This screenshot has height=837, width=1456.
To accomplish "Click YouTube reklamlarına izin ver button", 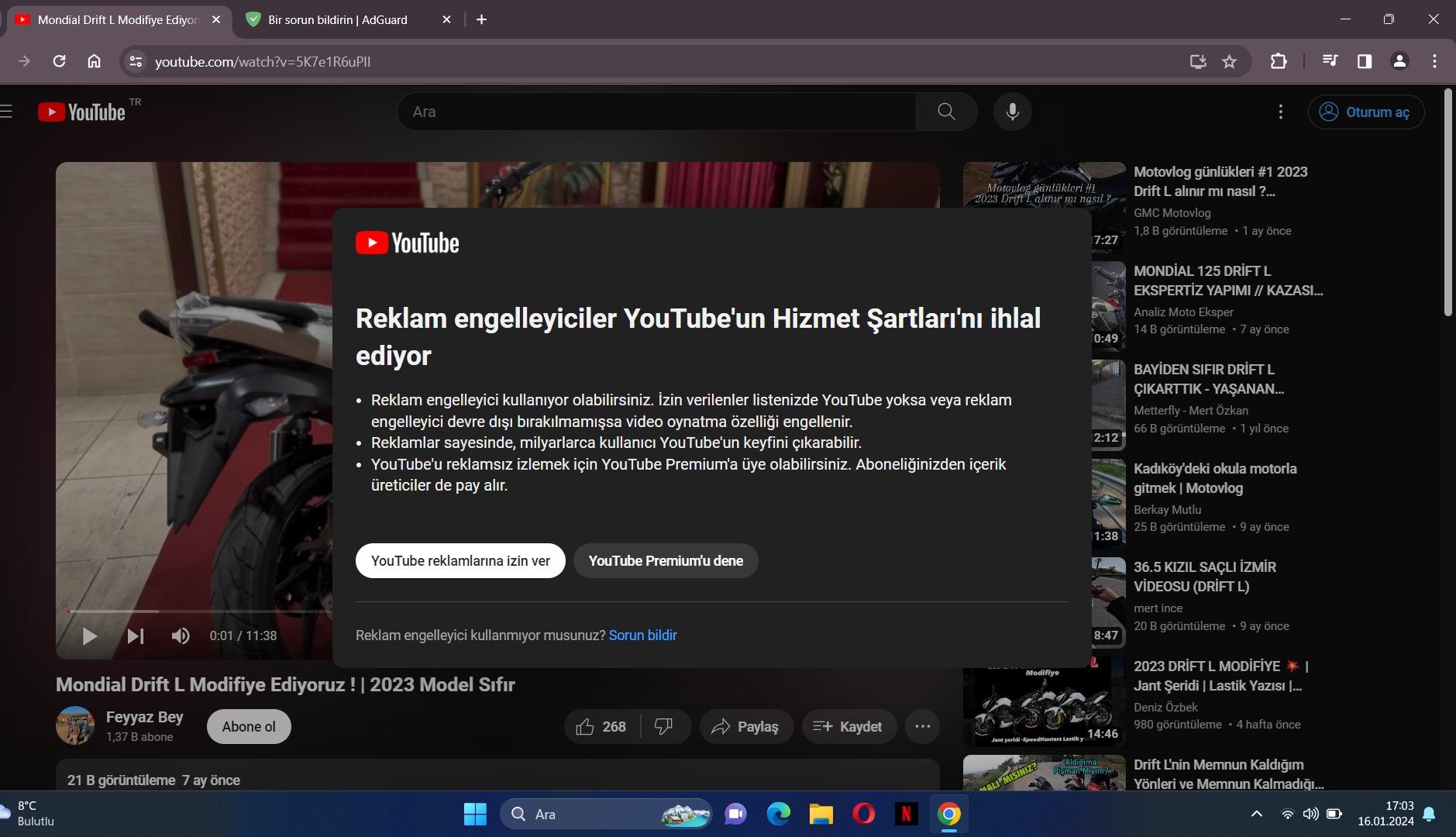I will click(460, 560).
